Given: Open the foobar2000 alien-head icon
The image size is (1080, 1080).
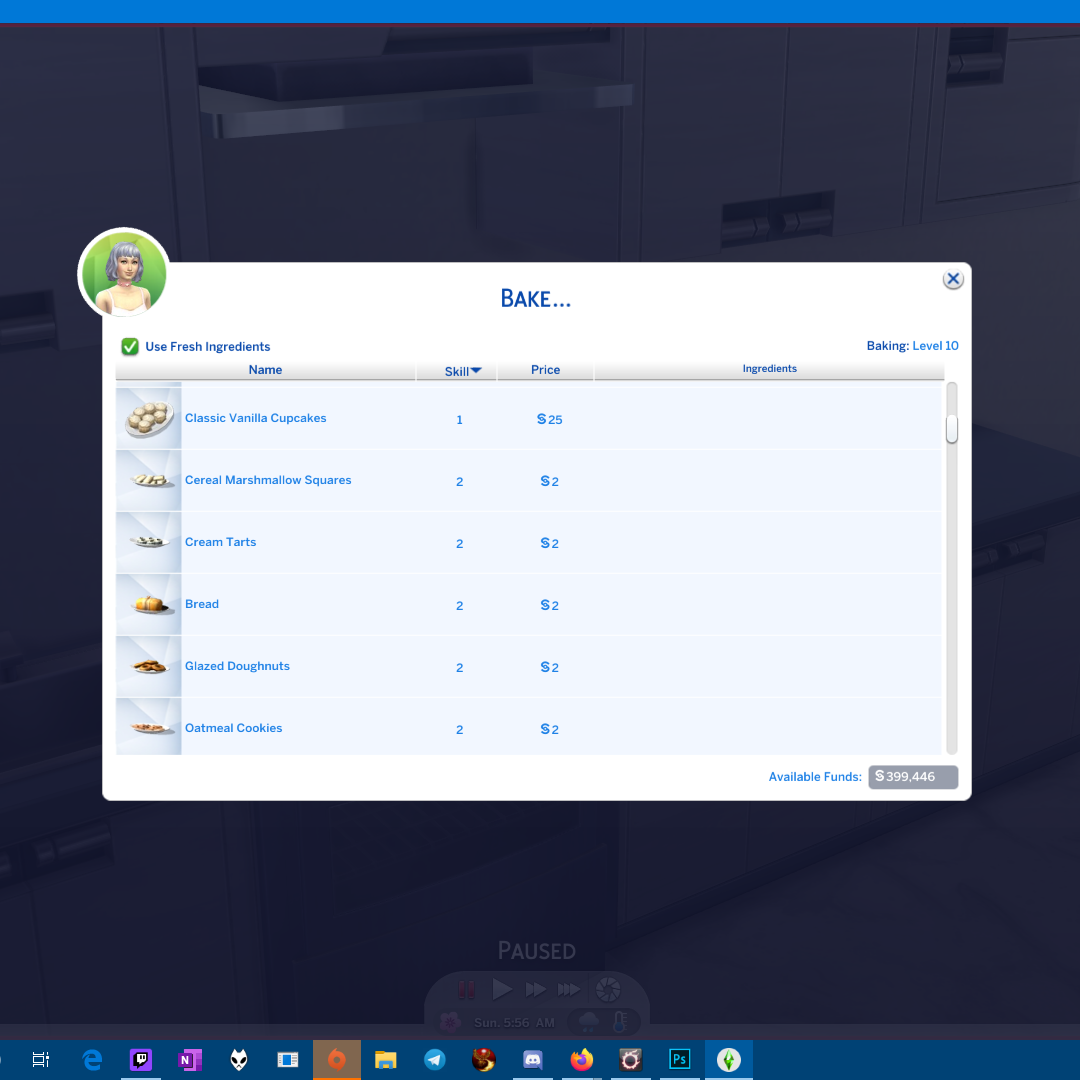Looking at the screenshot, I should [x=238, y=1059].
